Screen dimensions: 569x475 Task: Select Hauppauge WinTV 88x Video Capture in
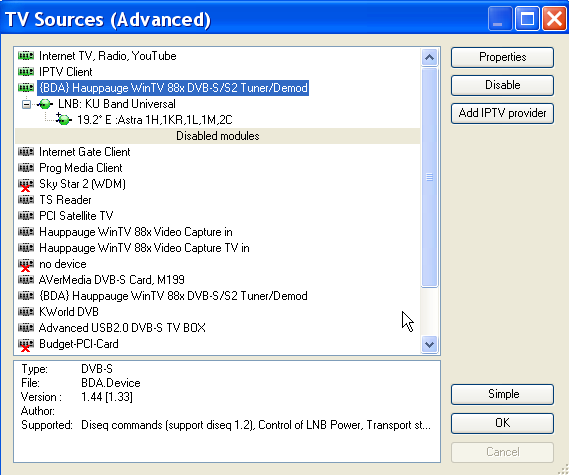(x=136, y=232)
